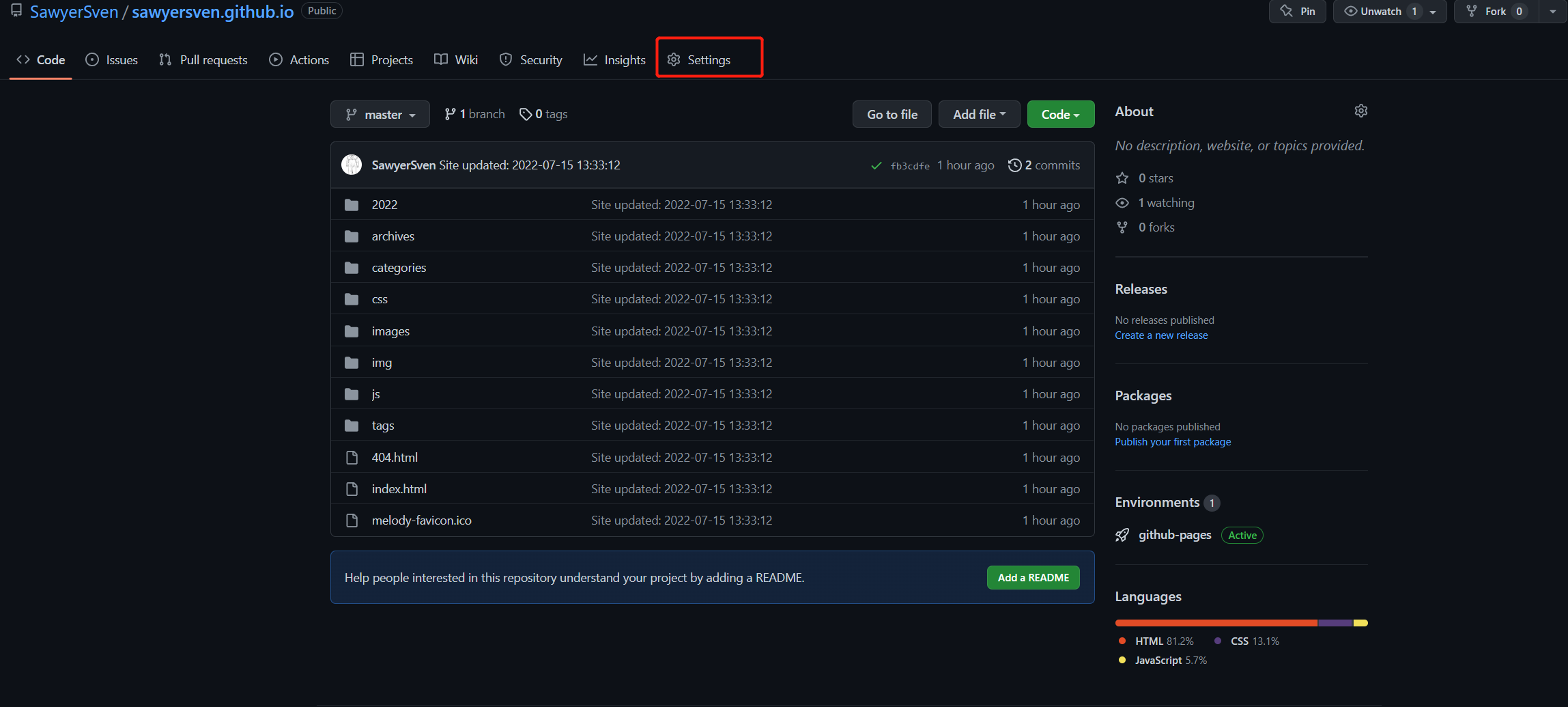Click the fork icon beside 0 forks
This screenshot has height=707, width=1568.
(x=1122, y=227)
